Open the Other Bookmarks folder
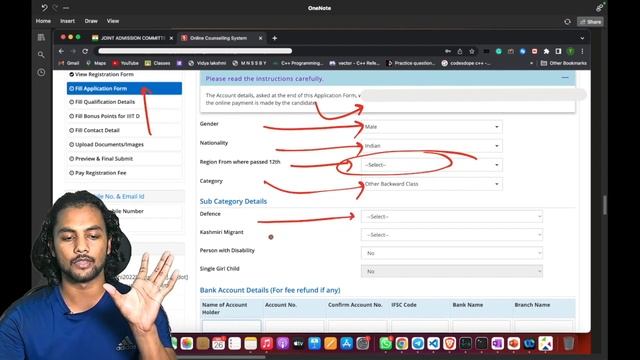The image size is (640, 360). (x=564, y=63)
